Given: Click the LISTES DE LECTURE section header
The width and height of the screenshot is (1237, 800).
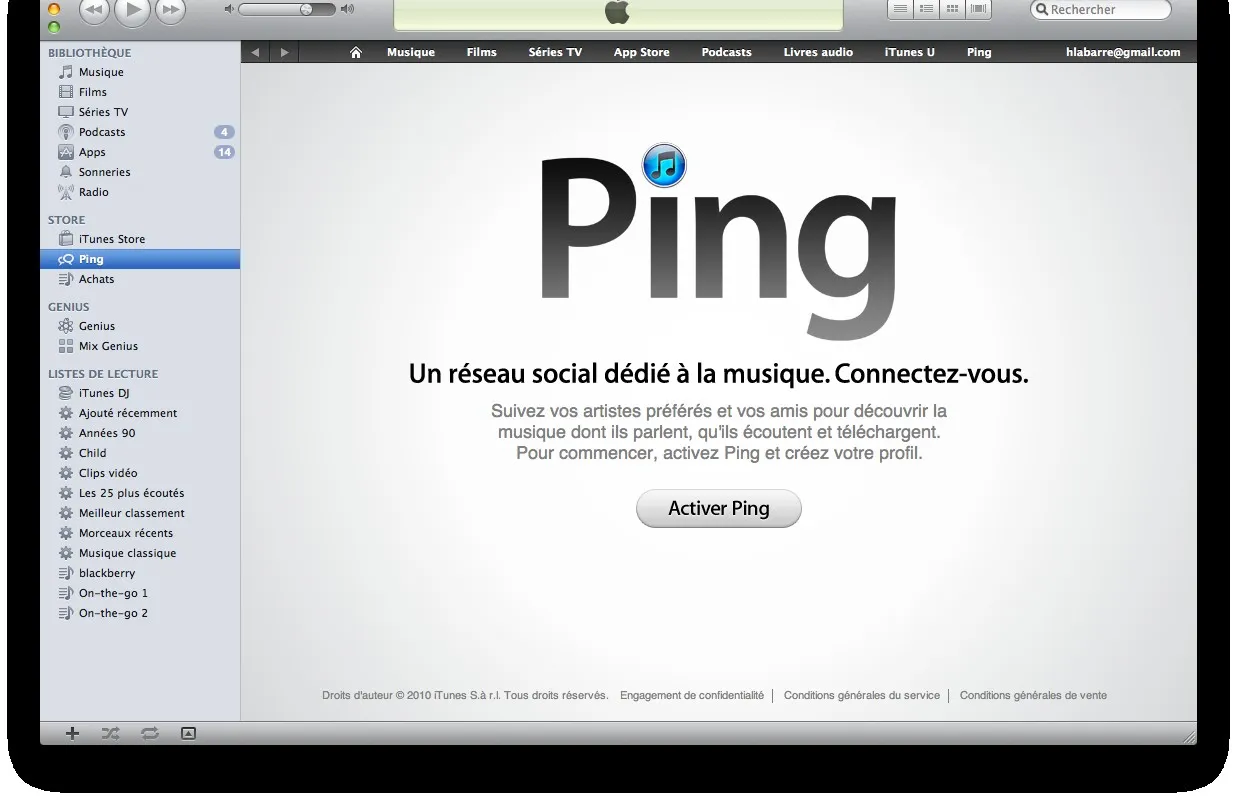Looking at the screenshot, I should click(103, 374).
